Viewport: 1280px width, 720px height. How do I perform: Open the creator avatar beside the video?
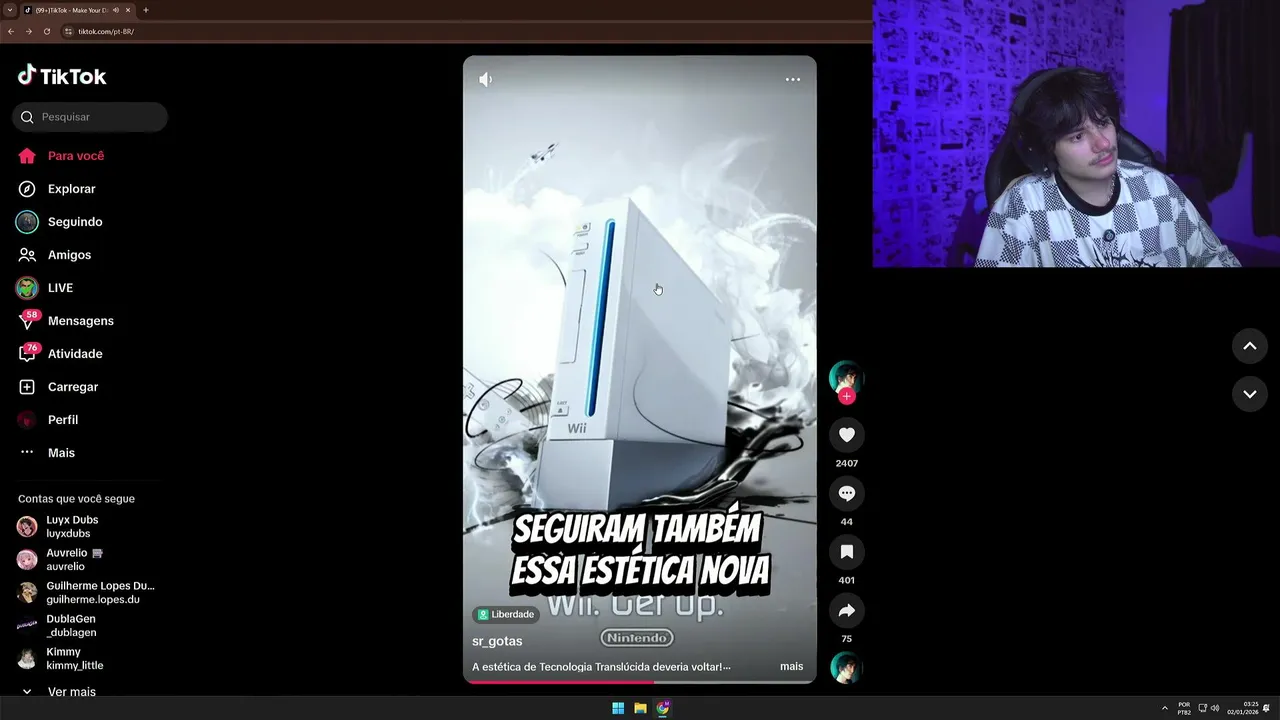click(x=846, y=376)
